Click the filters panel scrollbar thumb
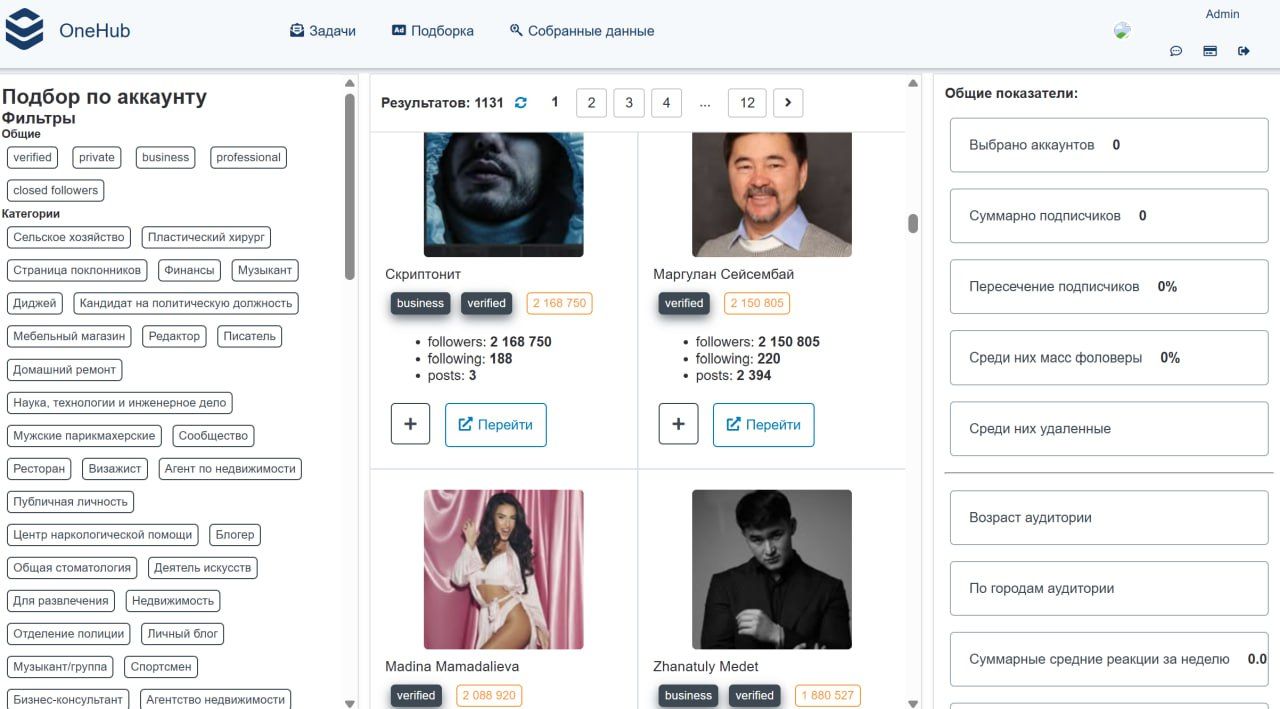This screenshot has width=1280, height=709. pyautogui.click(x=349, y=186)
